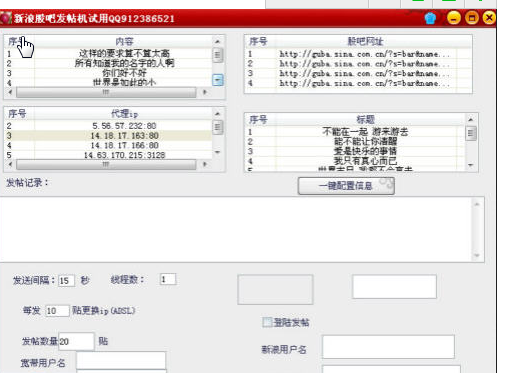506x373 pixels.
Task: Select URL row number 1 in 股吧网址 list
Action: pos(358,54)
